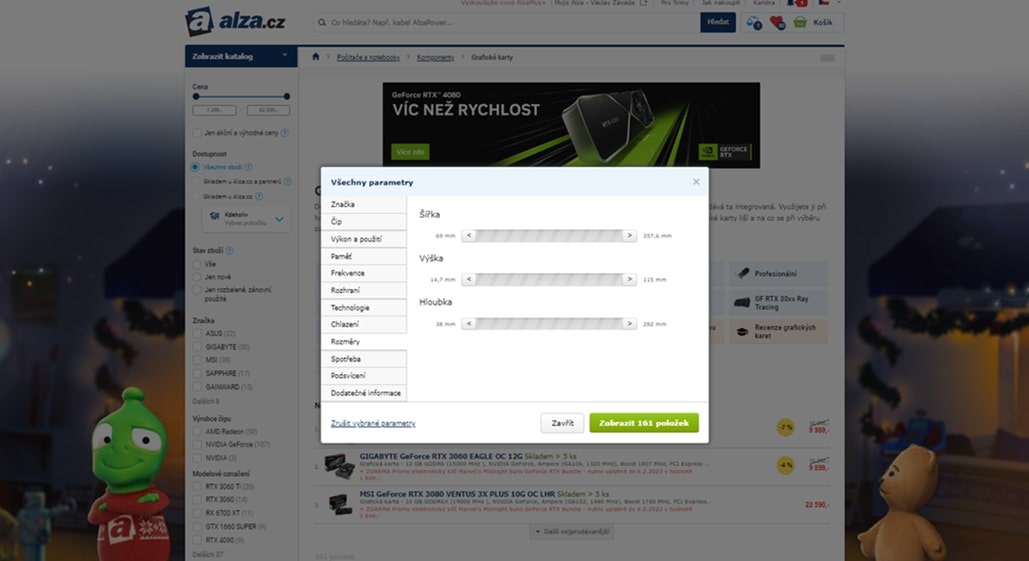Click the right arrow of the Šířka slider
The height and width of the screenshot is (561, 1029).
pos(629,236)
